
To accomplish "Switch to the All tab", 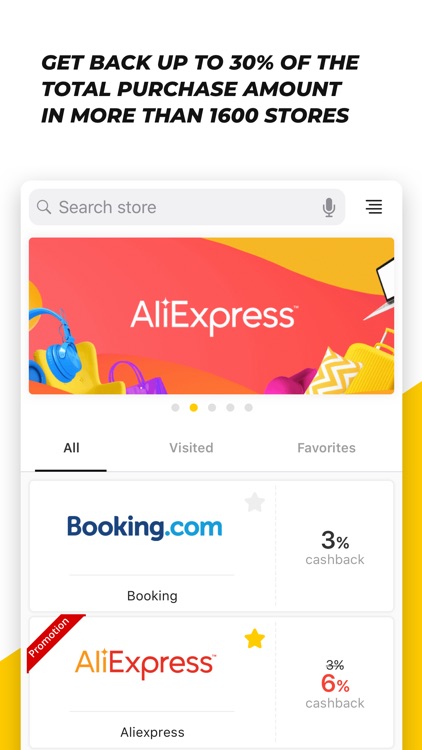I will [x=71, y=448].
